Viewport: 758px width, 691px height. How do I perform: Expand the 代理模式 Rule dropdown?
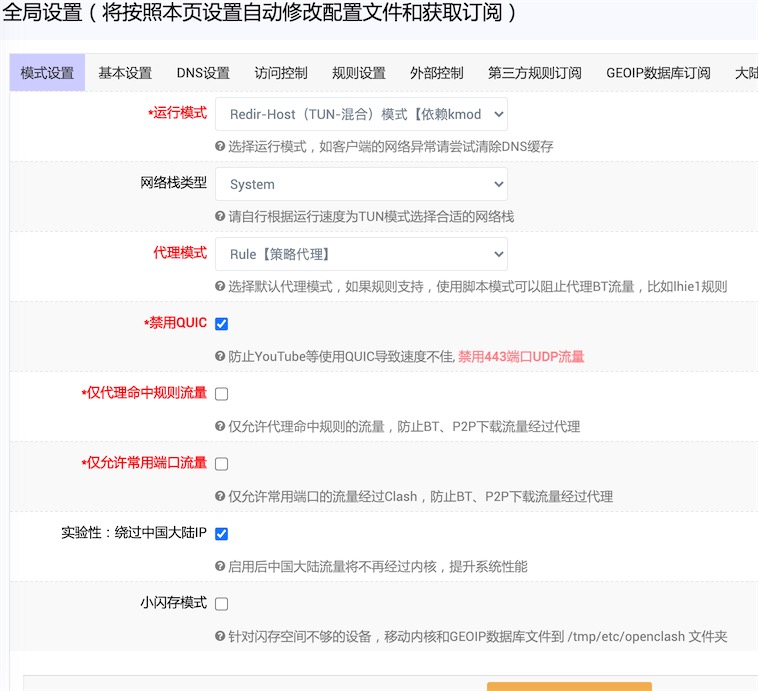click(361, 254)
